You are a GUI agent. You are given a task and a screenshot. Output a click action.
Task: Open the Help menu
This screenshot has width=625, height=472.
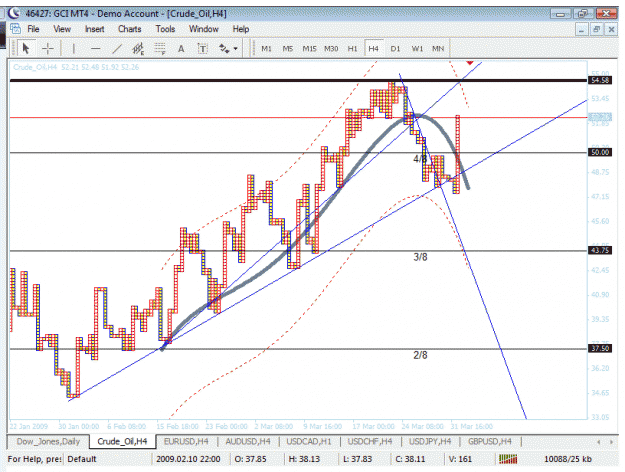(241, 29)
